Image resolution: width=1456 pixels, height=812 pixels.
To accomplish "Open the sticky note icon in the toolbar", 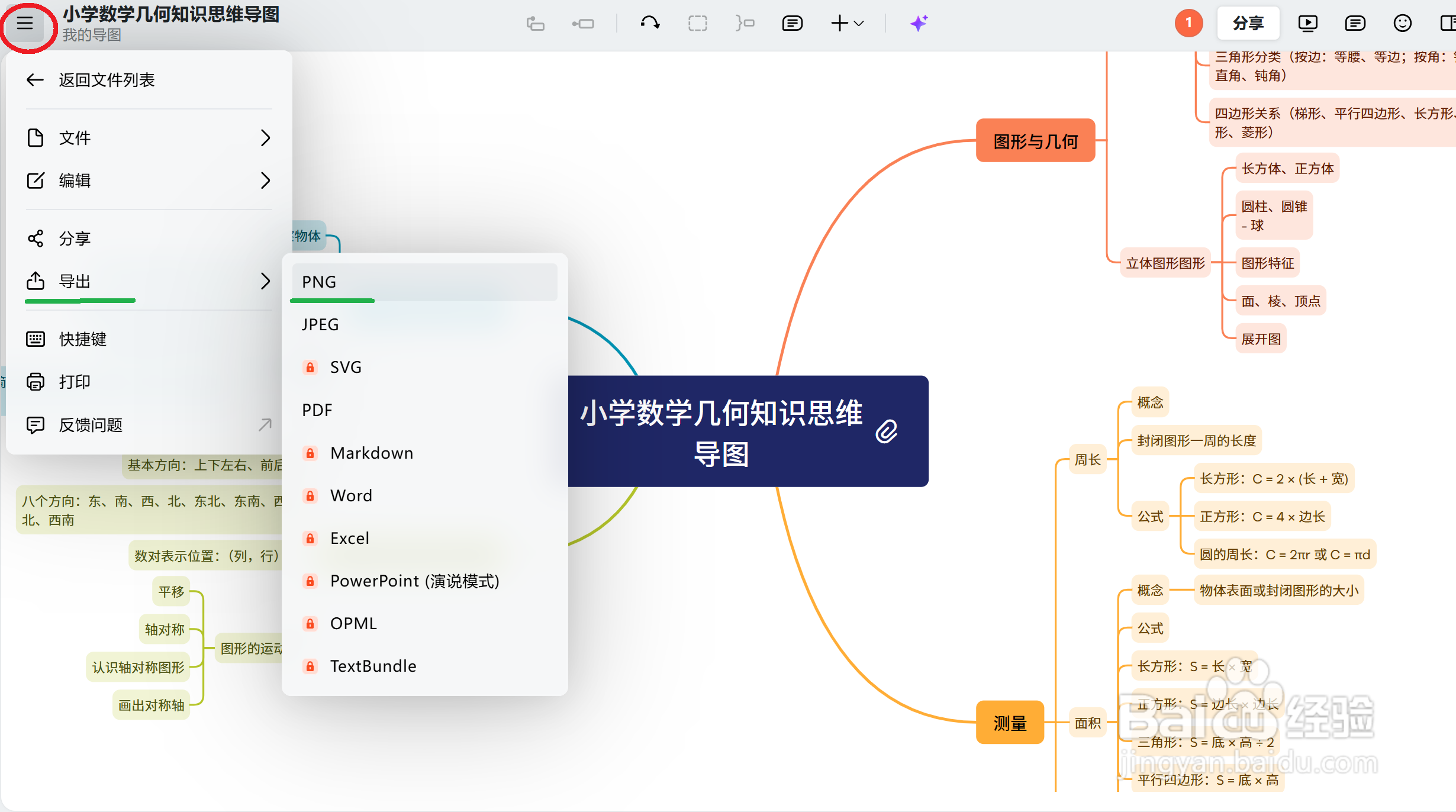I will click(x=791, y=22).
